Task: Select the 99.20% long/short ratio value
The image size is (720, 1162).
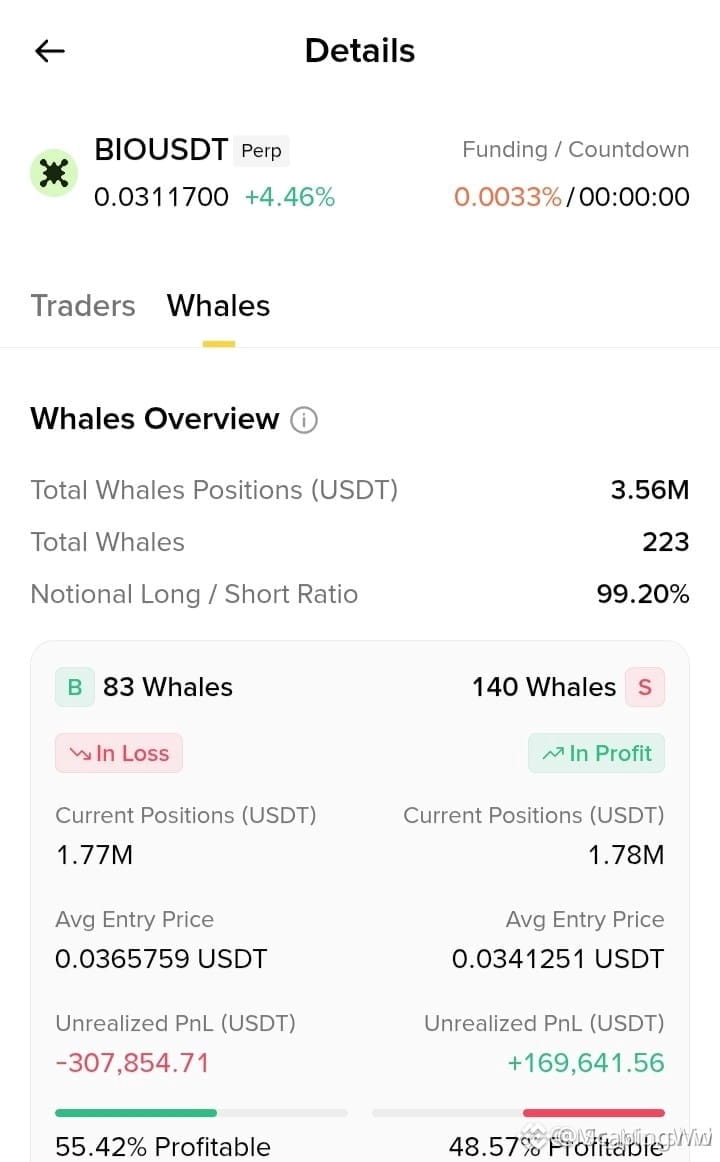Action: pyautogui.click(x=643, y=594)
